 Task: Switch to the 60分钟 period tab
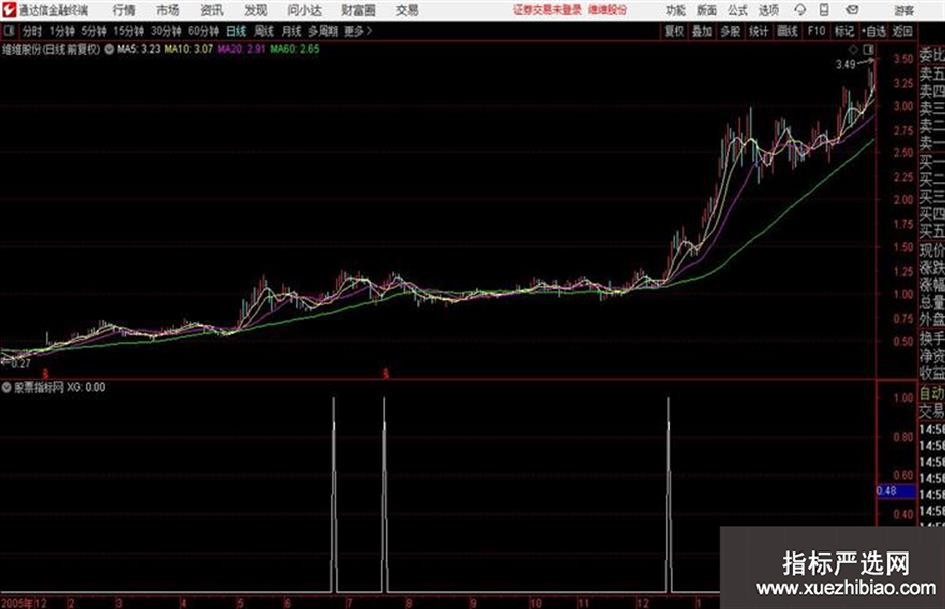(x=203, y=31)
